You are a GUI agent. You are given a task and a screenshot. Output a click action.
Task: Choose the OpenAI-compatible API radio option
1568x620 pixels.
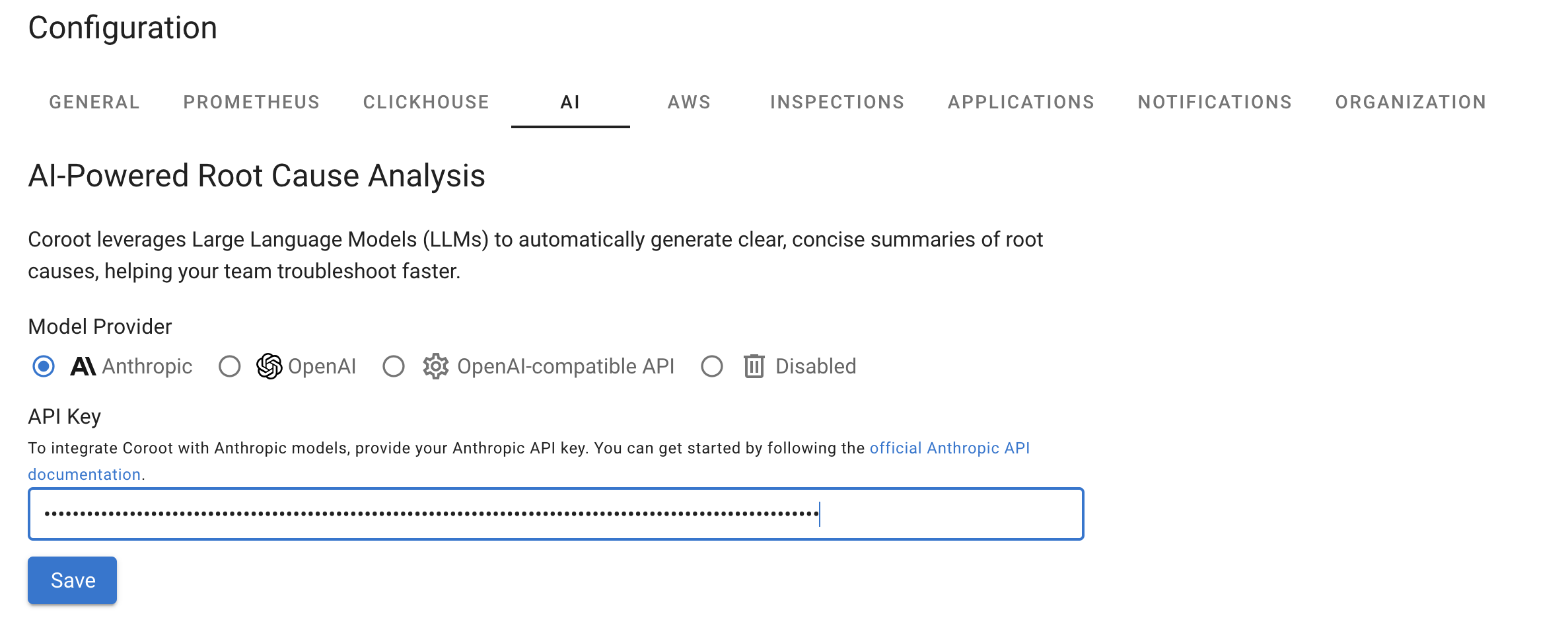394,366
